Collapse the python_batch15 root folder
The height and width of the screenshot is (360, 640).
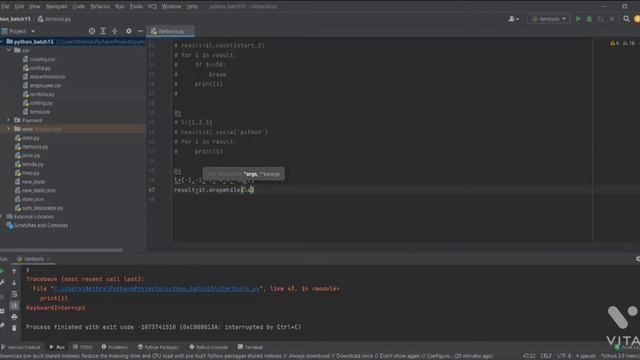pos(2,42)
